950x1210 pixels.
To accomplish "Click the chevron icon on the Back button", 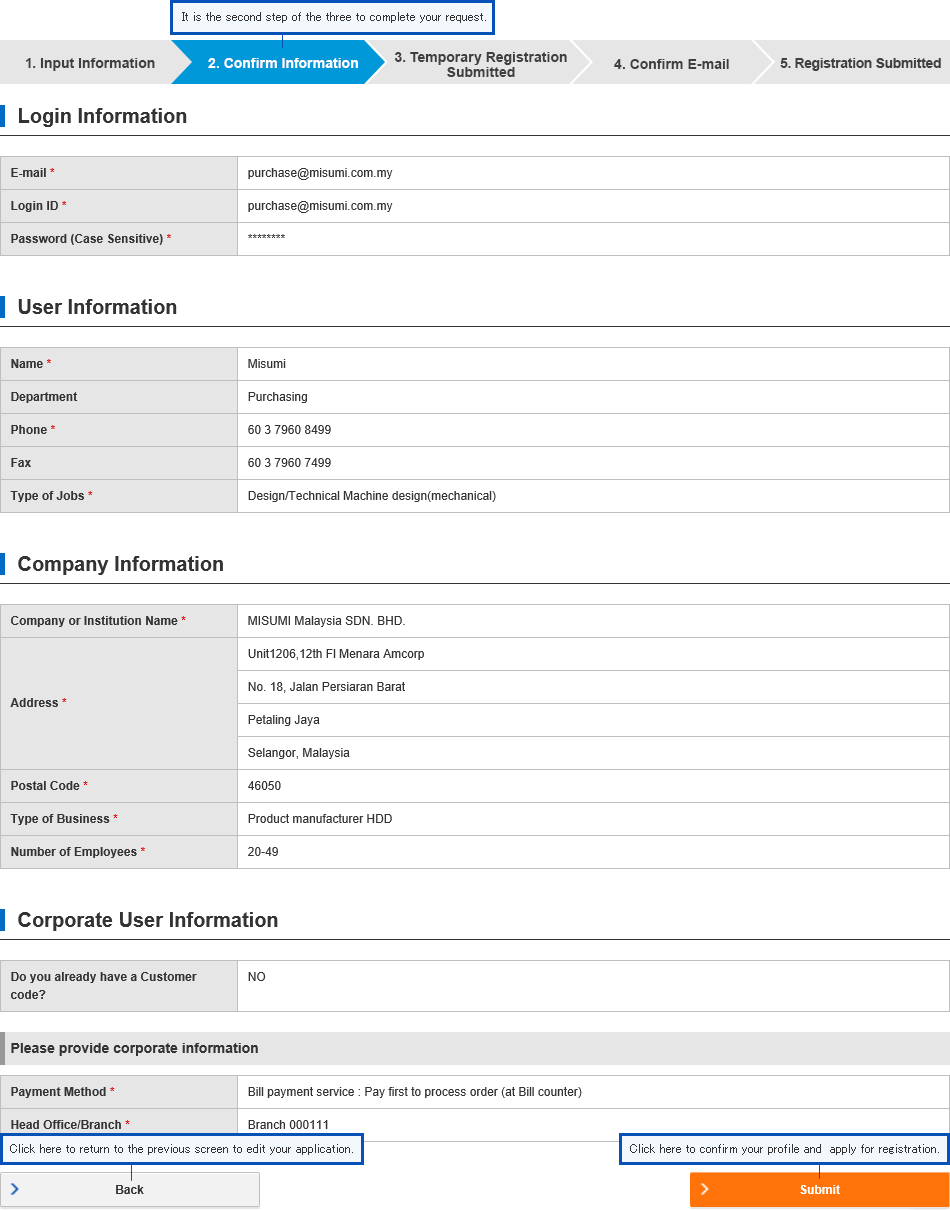I will coord(15,1189).
